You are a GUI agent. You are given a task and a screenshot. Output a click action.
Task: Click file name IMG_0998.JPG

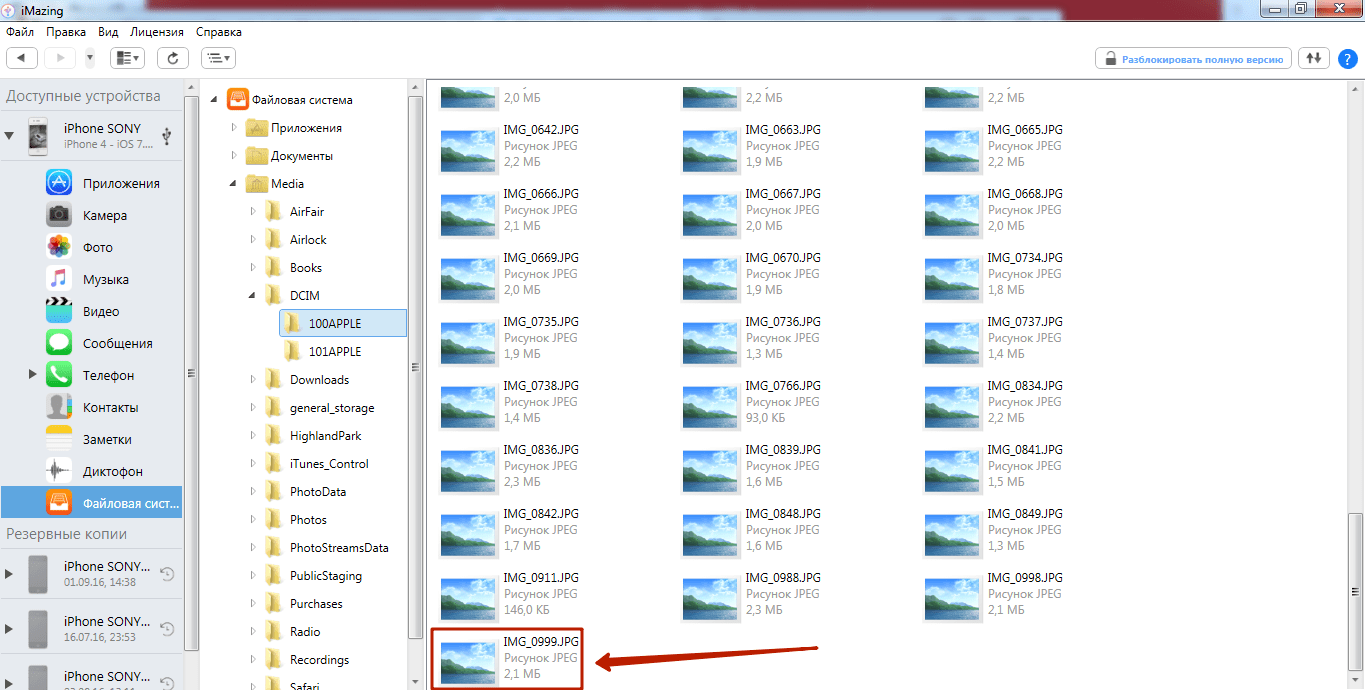coord(1025,578)
